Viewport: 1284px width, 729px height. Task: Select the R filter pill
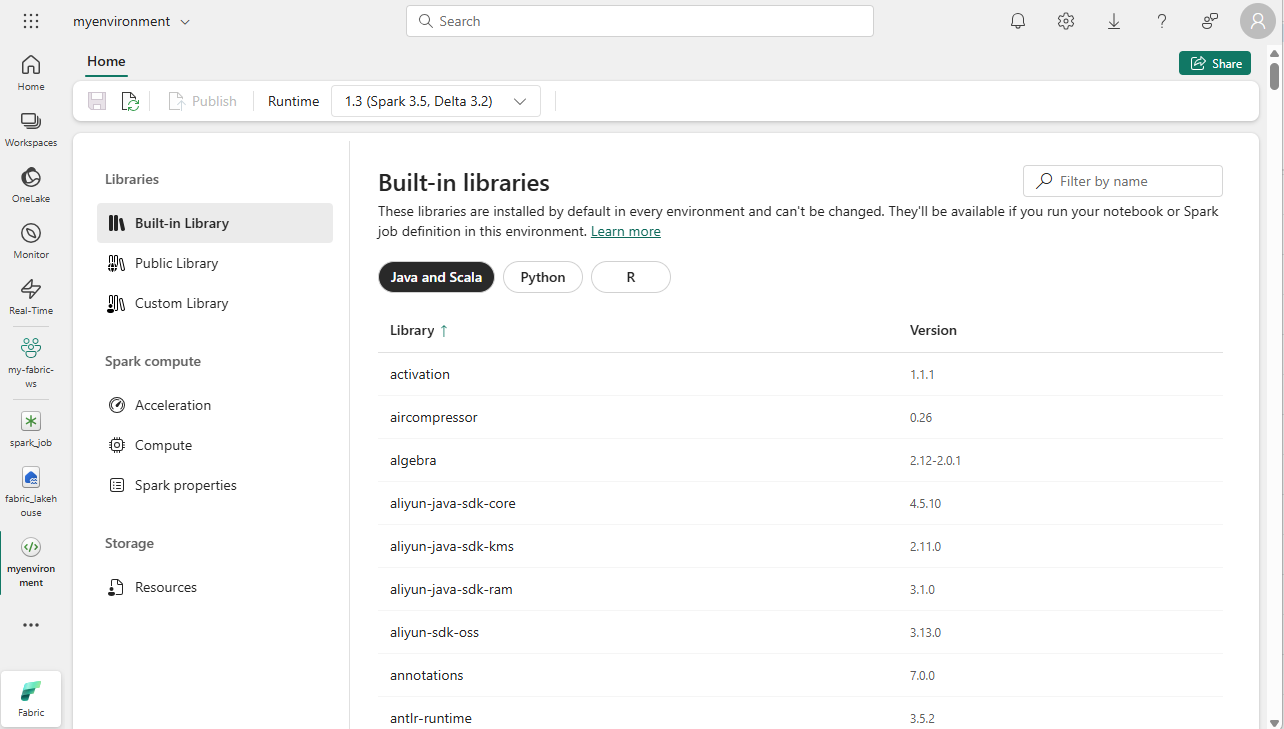pyautogui.click(x=631, y=277)
